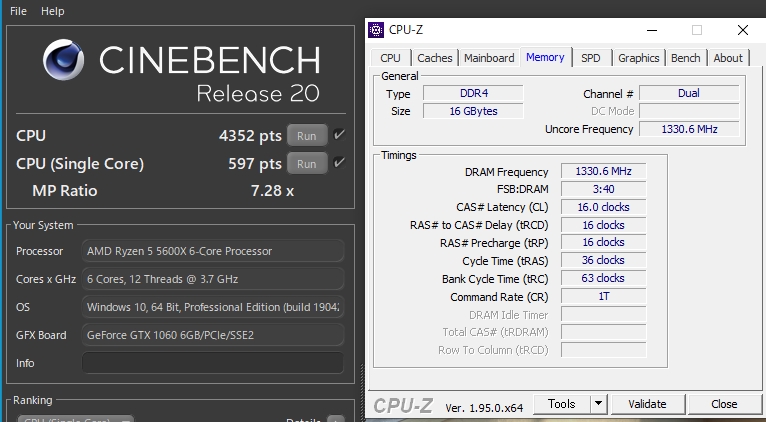This screenshot has width=766, height=422.
Task: Switch to the SPD tab
Action: click(x=591, y=58)
